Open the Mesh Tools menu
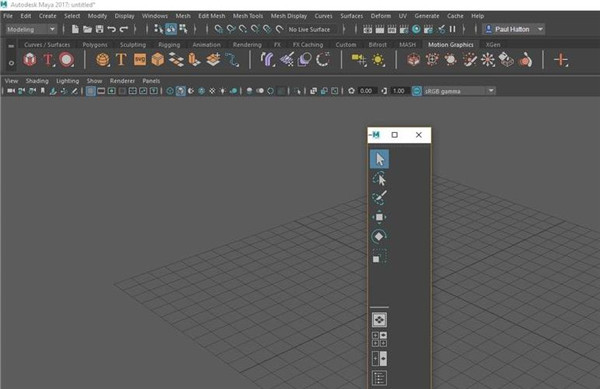Screen dimensions: 600x389 click(248, 16)
